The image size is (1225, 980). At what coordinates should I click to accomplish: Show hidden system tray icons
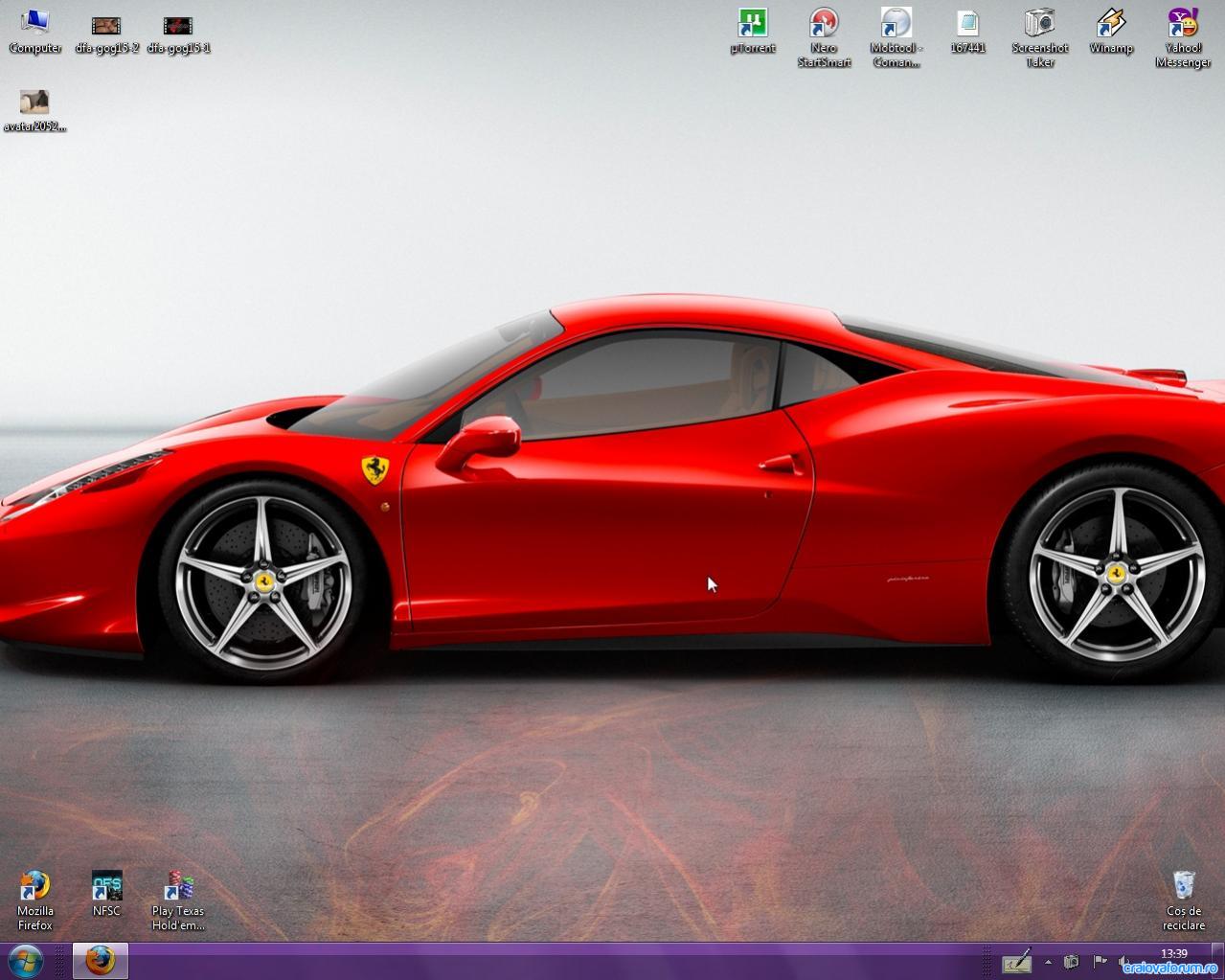pyautogui.click(x=1048, y=961)
